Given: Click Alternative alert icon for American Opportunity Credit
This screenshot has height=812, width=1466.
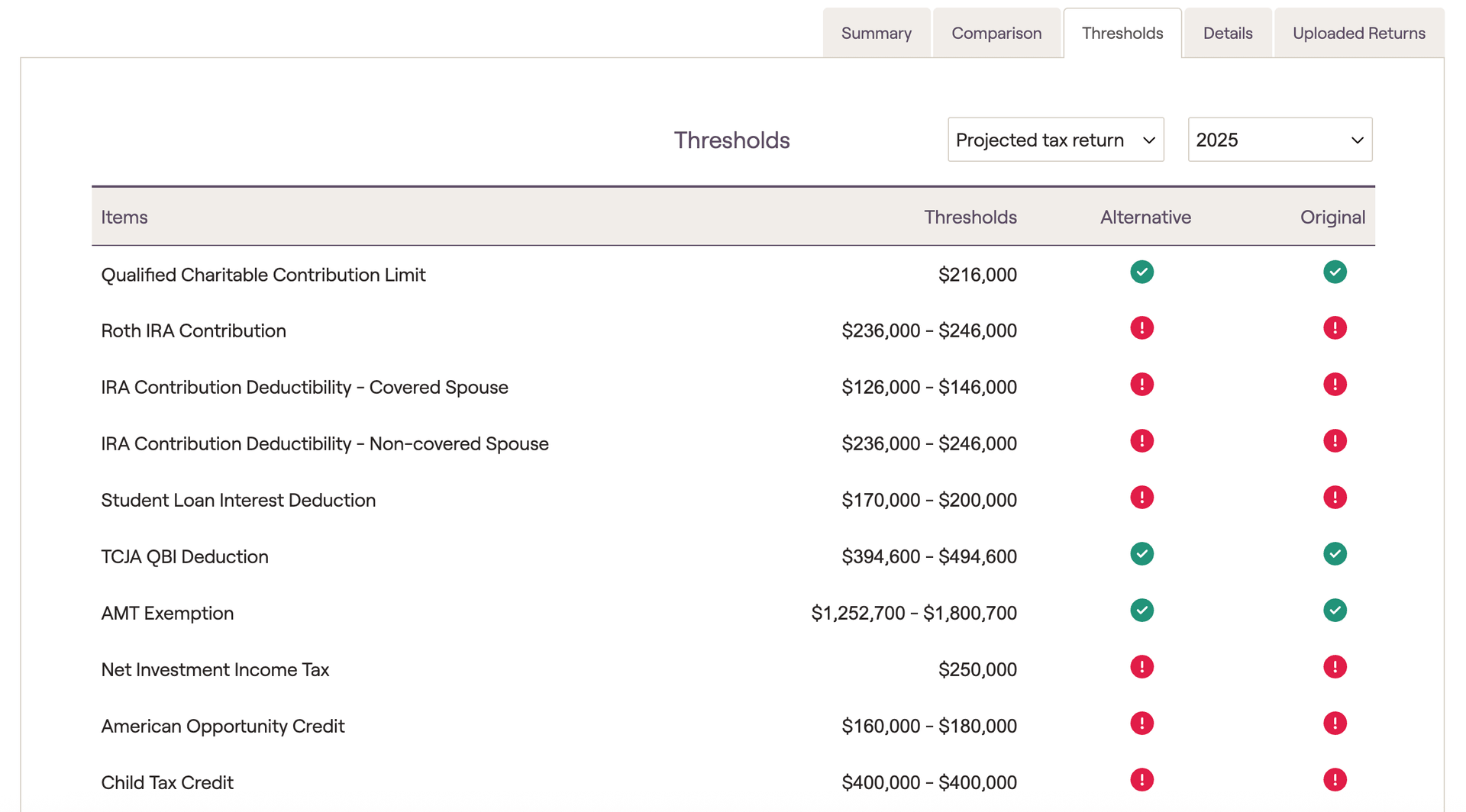Looking at the screenshot, I should coord(1141,724).
